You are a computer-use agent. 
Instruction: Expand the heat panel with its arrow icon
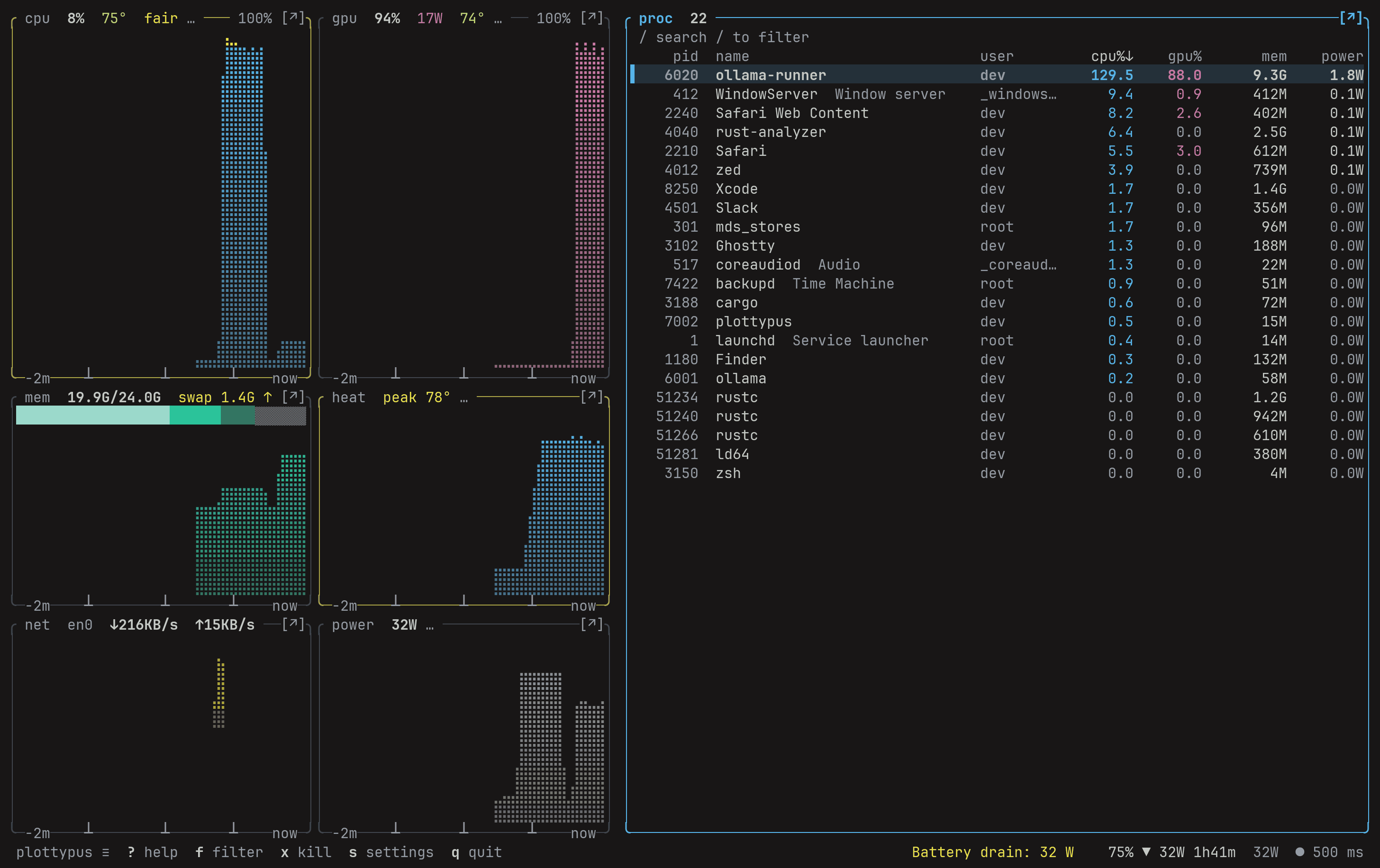(592, 397)
